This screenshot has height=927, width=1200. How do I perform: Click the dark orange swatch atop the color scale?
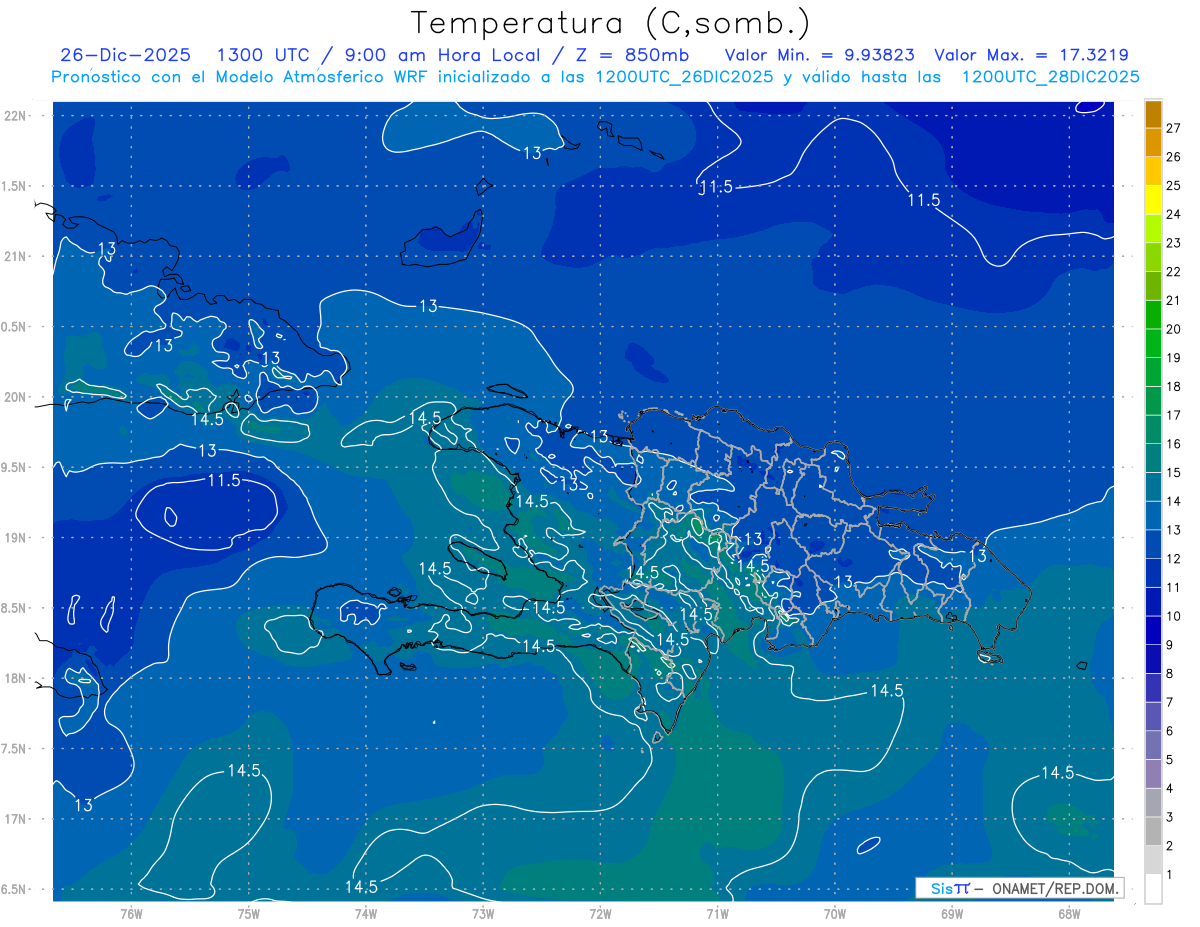click(x=1154, y=114)
